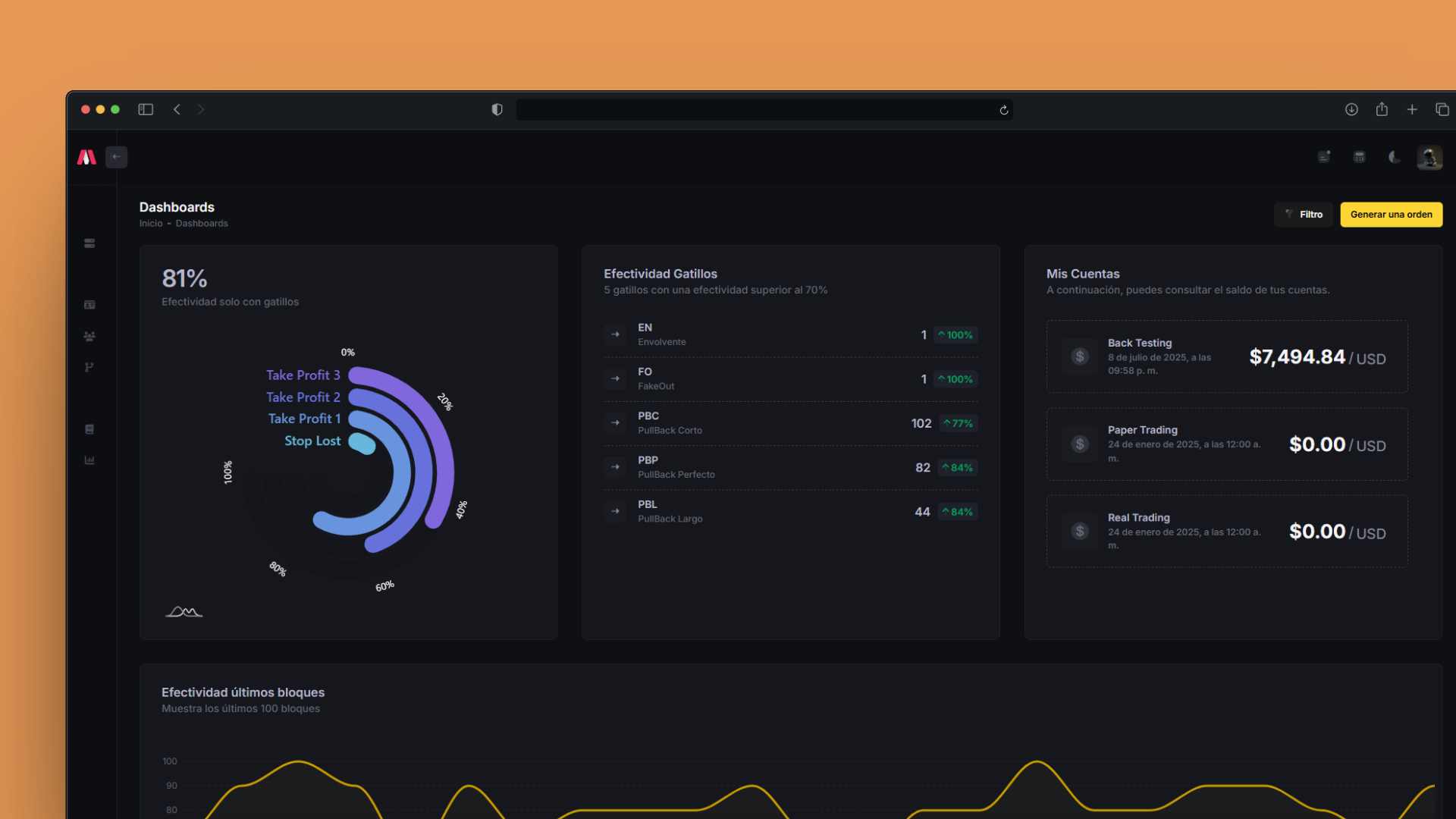Open the server stack sidebar icon
This screenshot has height=819, width=1456.
pos(89,243)
